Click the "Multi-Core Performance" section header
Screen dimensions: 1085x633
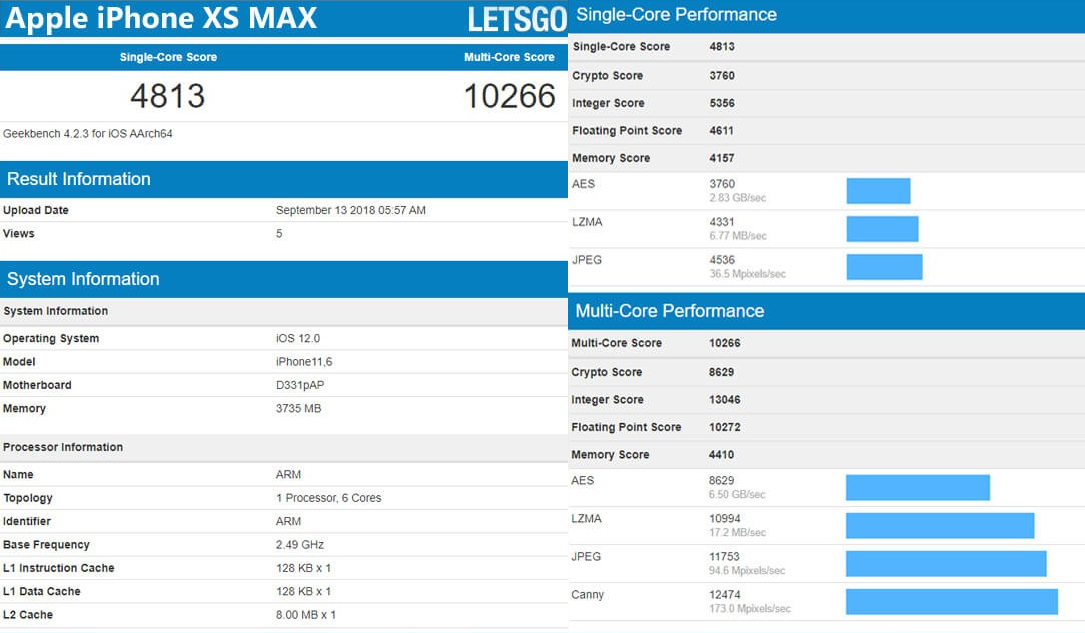826,311
